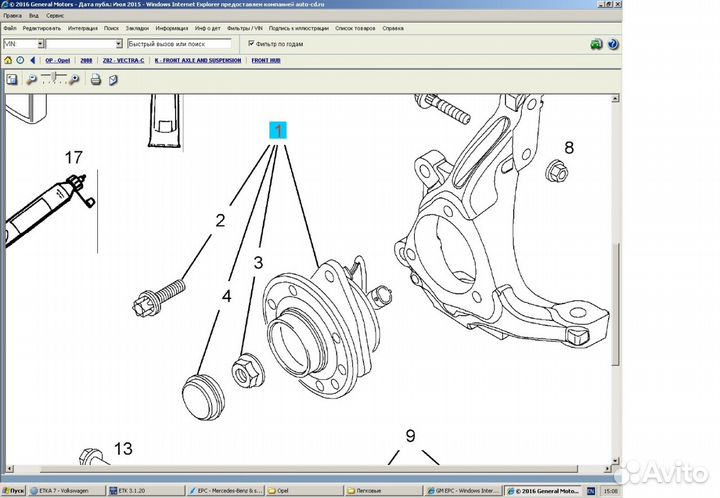Click the clock history icon
Viewport: 720px width, 498px height.
pyautogui.click(x=20, y=60)
